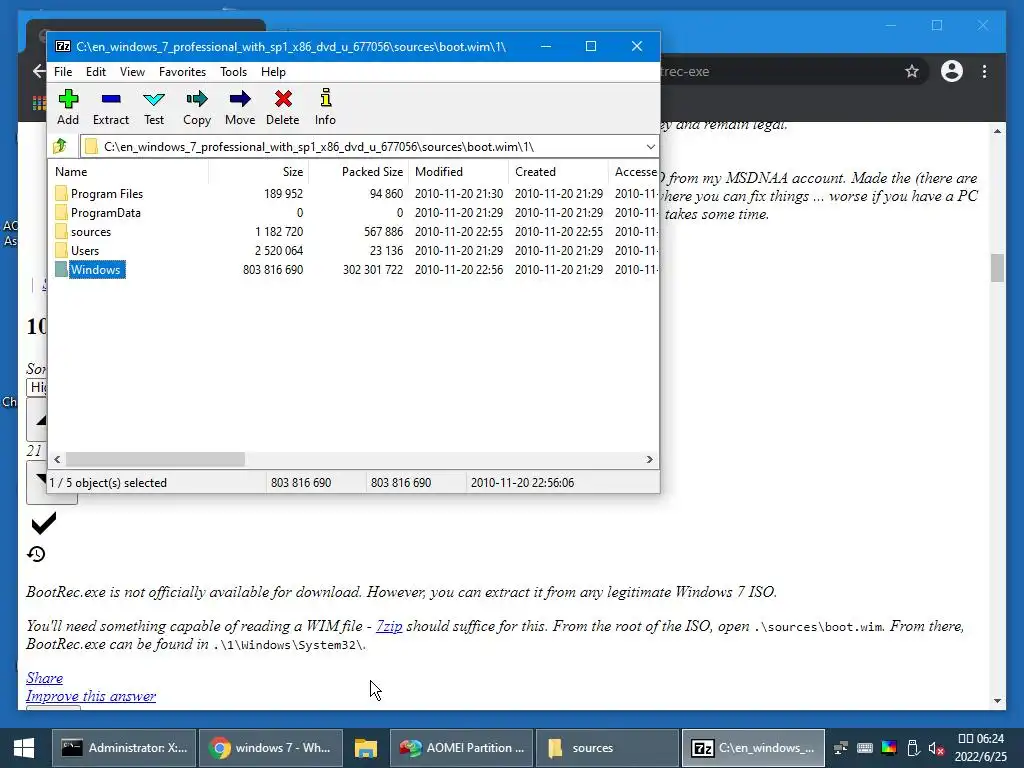Click the webpage scroll-down arrow

997,701
